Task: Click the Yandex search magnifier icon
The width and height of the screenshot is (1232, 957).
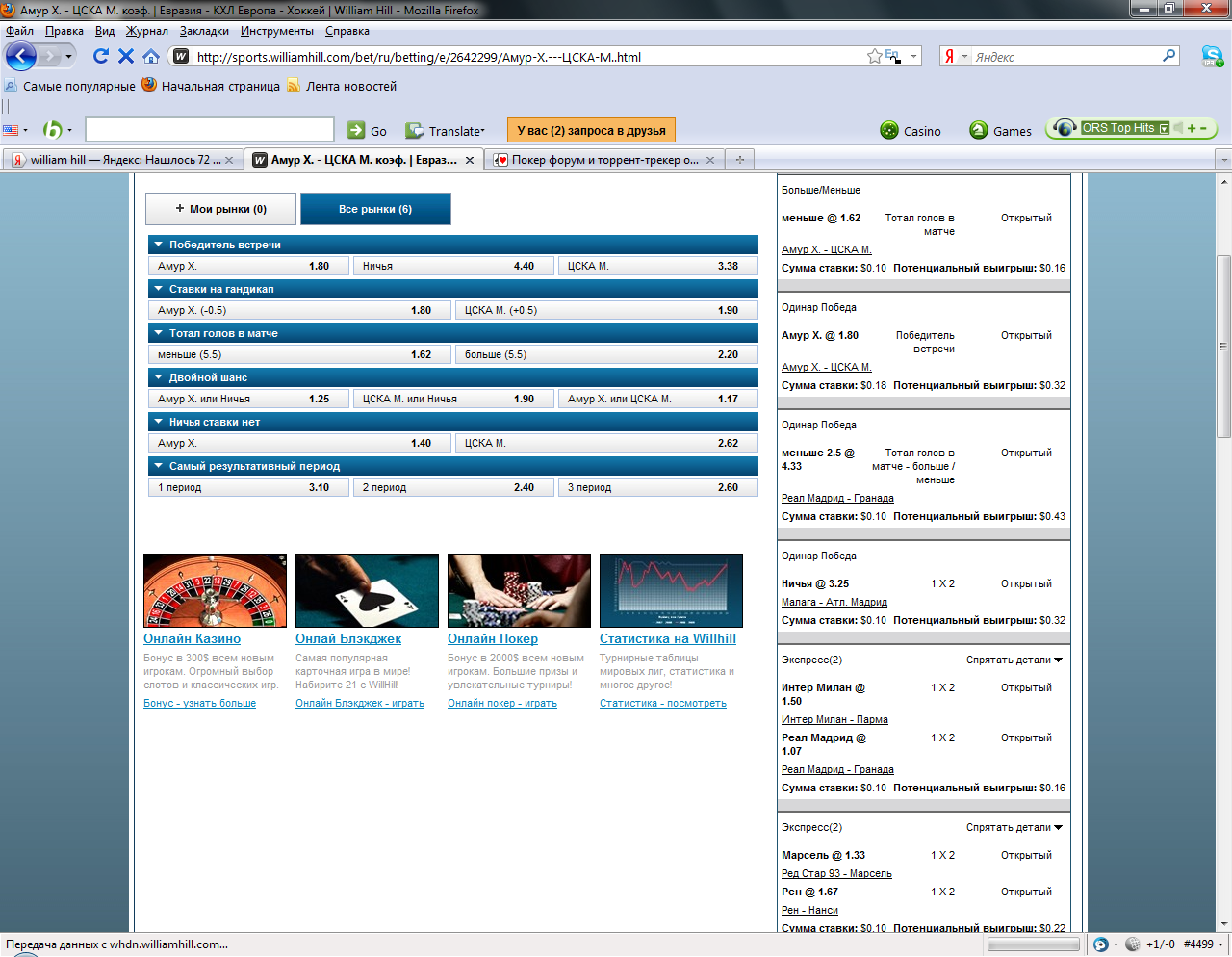Action: click(x=1168, y=56)
